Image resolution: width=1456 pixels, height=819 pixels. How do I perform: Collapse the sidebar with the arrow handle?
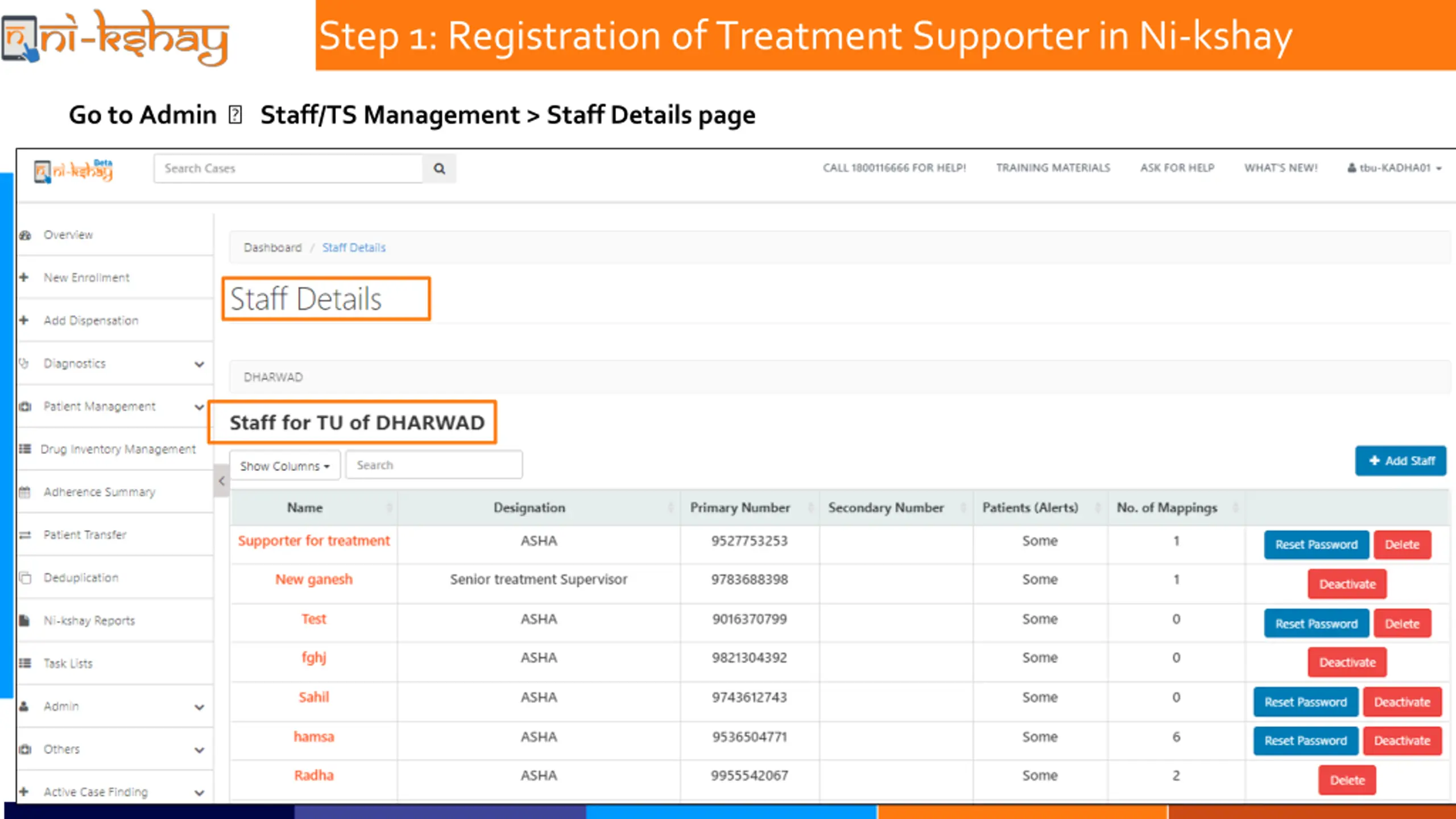222,481
